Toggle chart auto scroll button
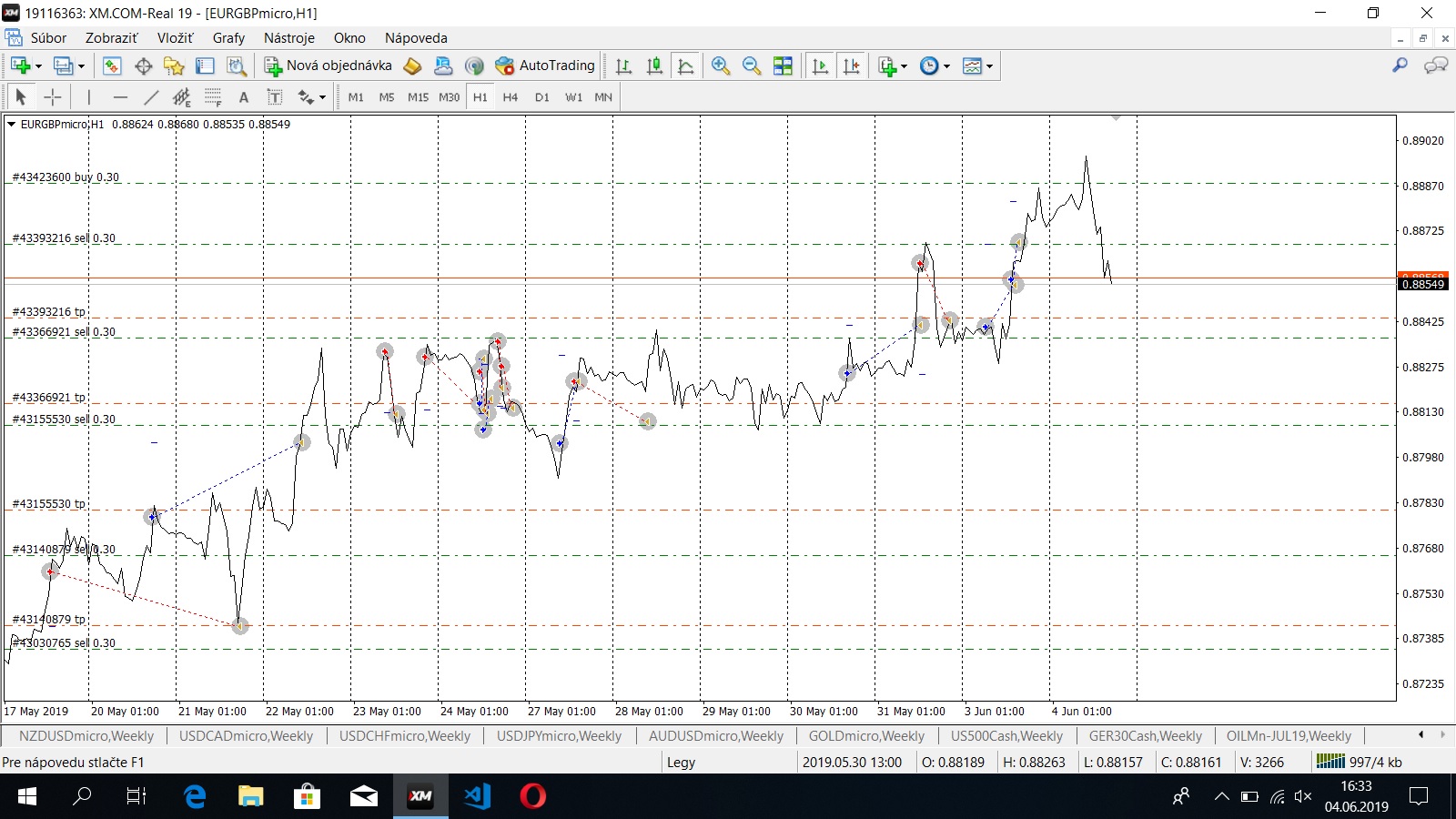1456x819 pixels. (820, 66)
